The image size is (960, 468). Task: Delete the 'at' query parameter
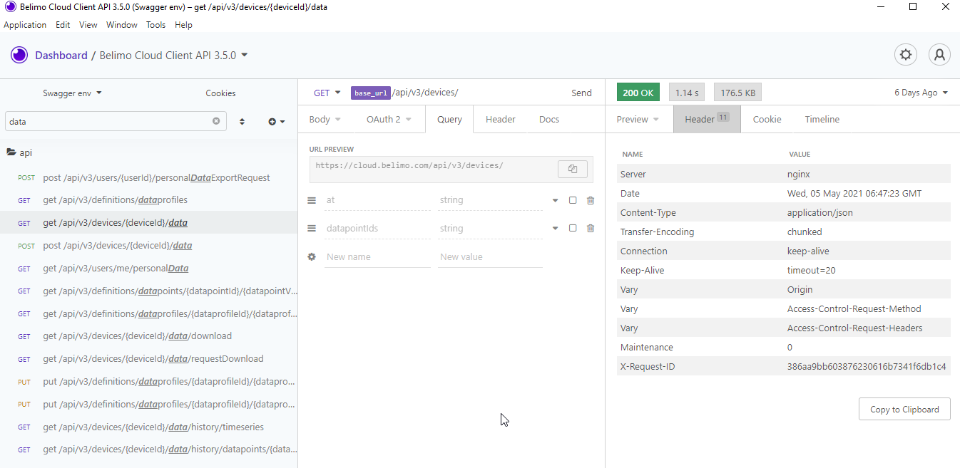(x=590, y=200)
